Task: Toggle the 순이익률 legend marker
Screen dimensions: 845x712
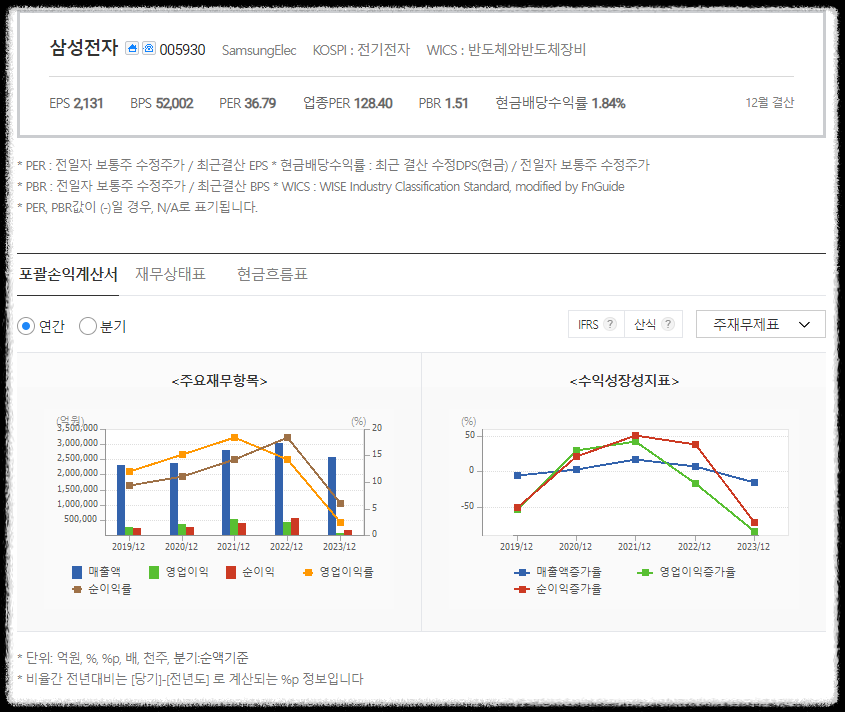Action: (77, 589)
